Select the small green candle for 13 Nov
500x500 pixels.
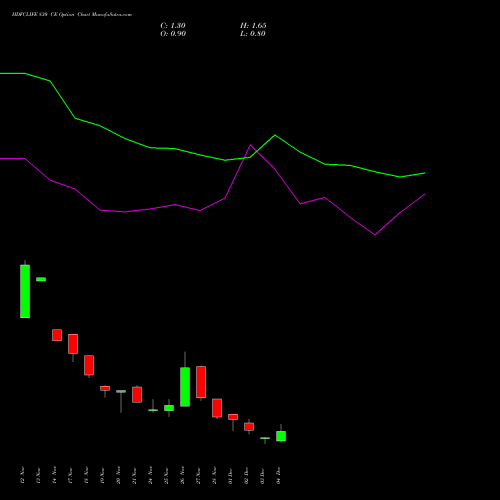pyautogui.click(x=41, y=279)
